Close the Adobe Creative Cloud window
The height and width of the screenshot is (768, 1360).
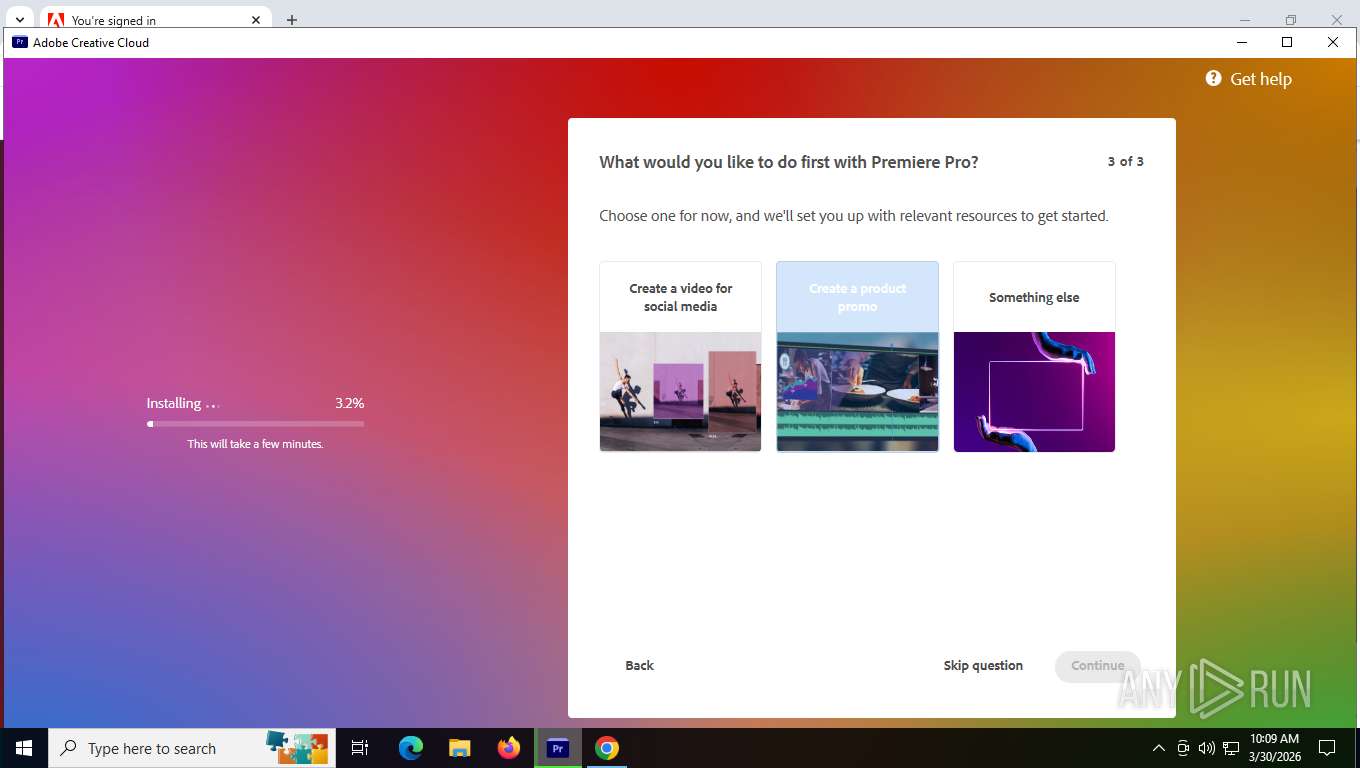[1333, 42]
